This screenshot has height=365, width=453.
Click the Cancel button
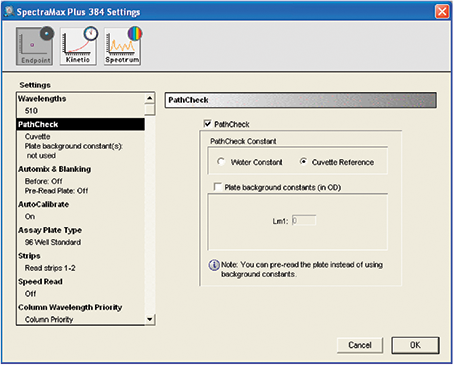(x=360, y=345)
